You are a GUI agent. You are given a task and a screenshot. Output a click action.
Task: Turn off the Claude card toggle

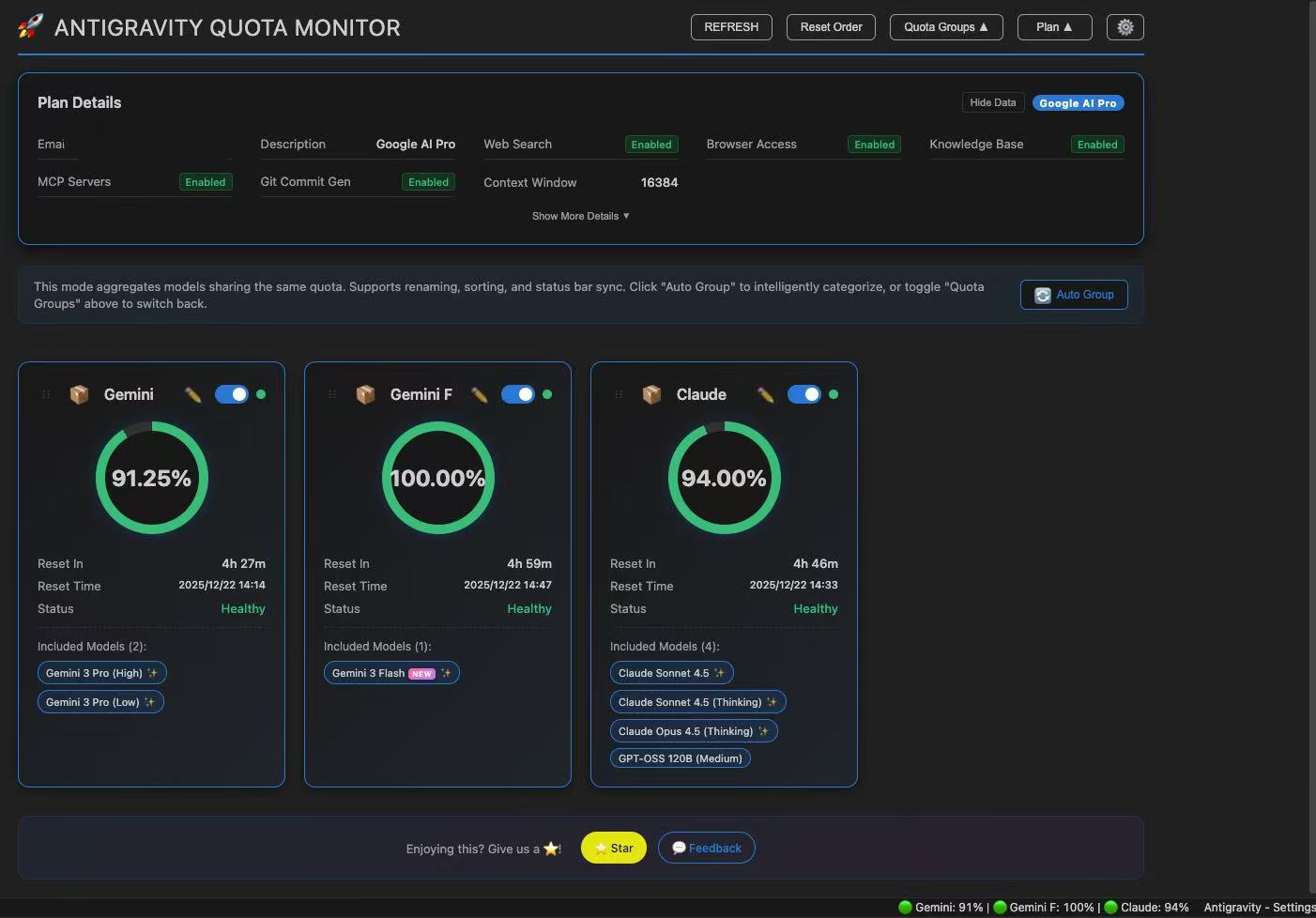pyautogui.click(x=805, y=394)
